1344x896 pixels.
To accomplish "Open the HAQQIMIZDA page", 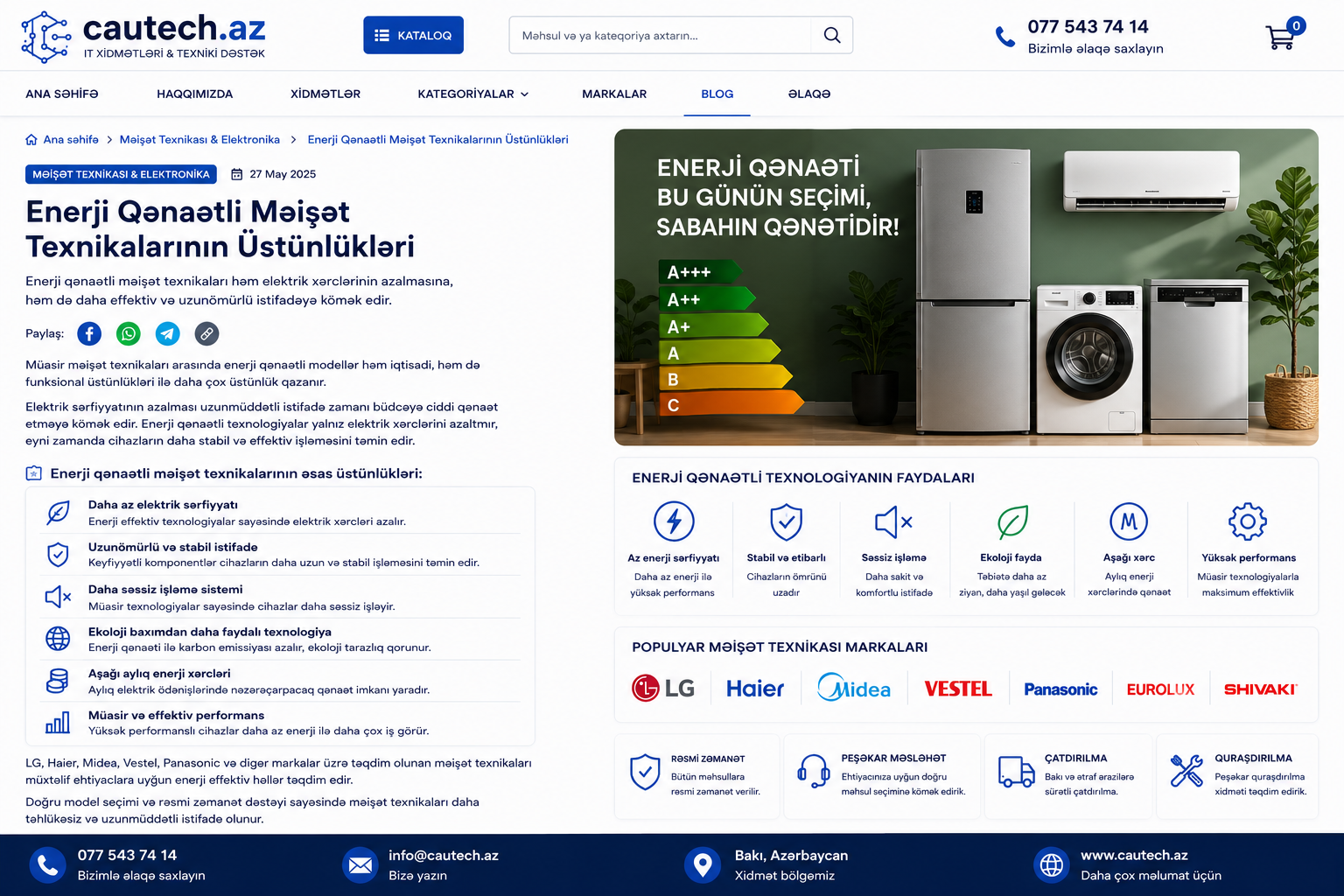I will click(x=195, y=94).
